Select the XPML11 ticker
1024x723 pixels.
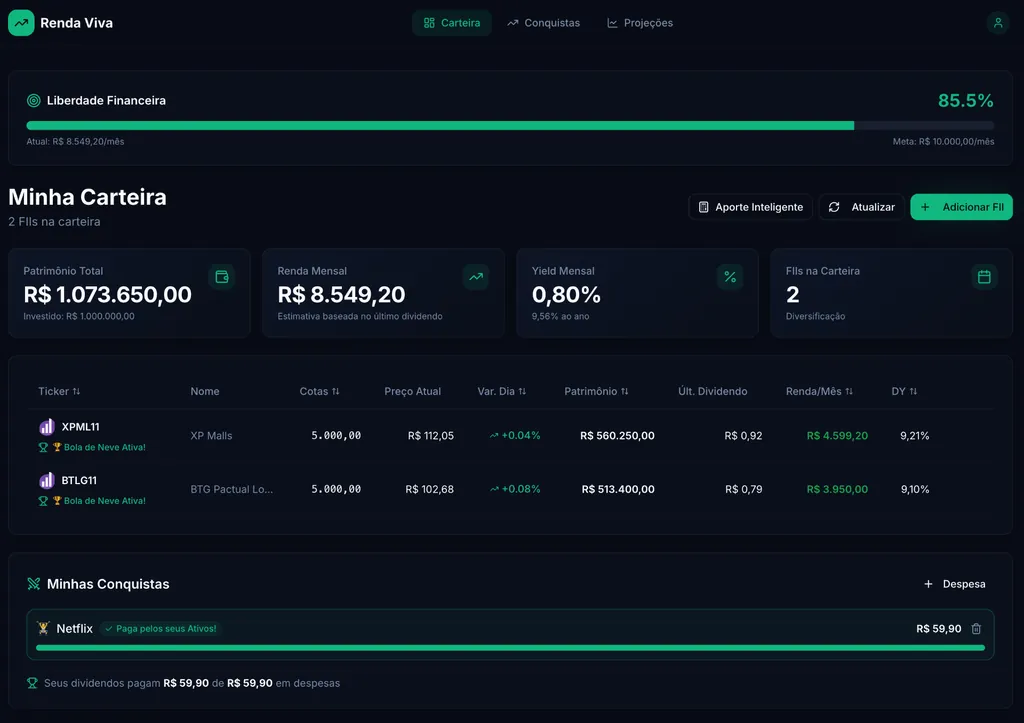pyautogui.click(x=80, y=427)
